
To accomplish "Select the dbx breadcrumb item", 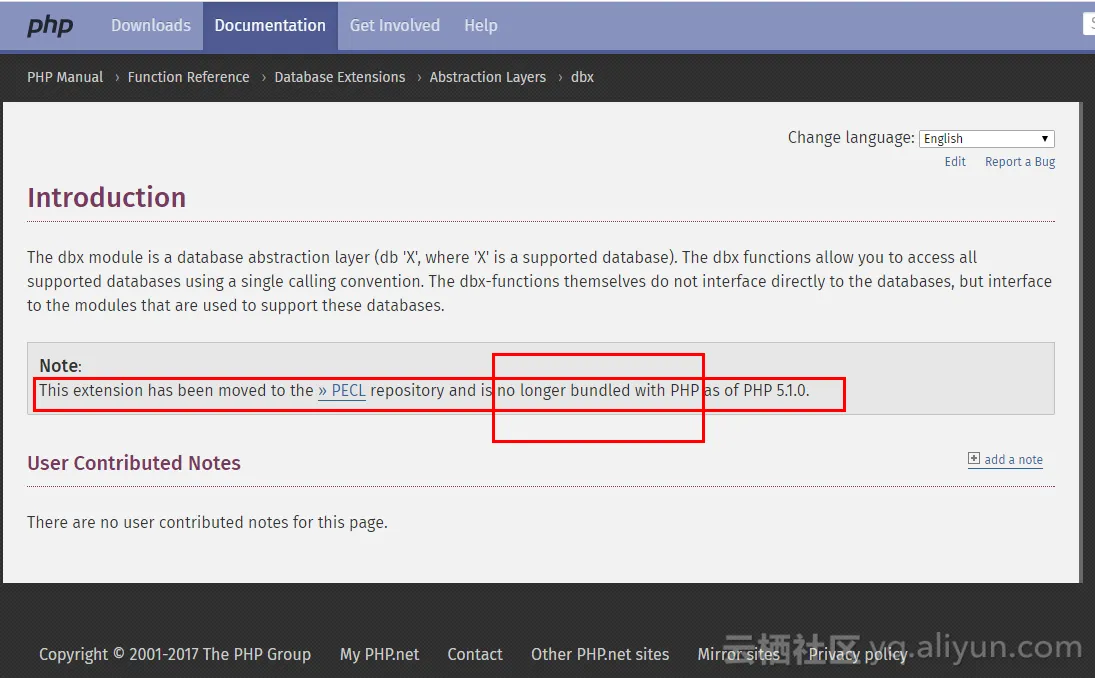I will pyautogui.click(x=582, y=77).
